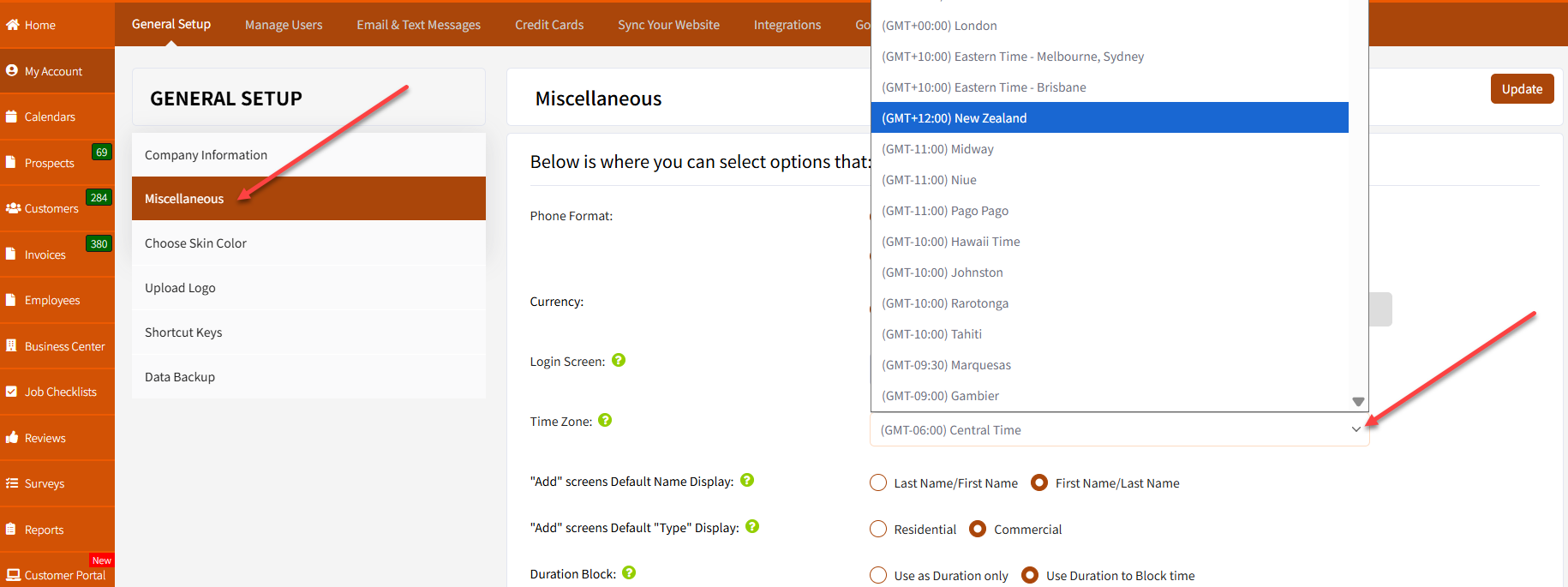Image resolution: width=1568 pixels, height=587 pixels.
Task: Choose (GMT-10:00) Johnston option
Action: (x=1110, y=273)
